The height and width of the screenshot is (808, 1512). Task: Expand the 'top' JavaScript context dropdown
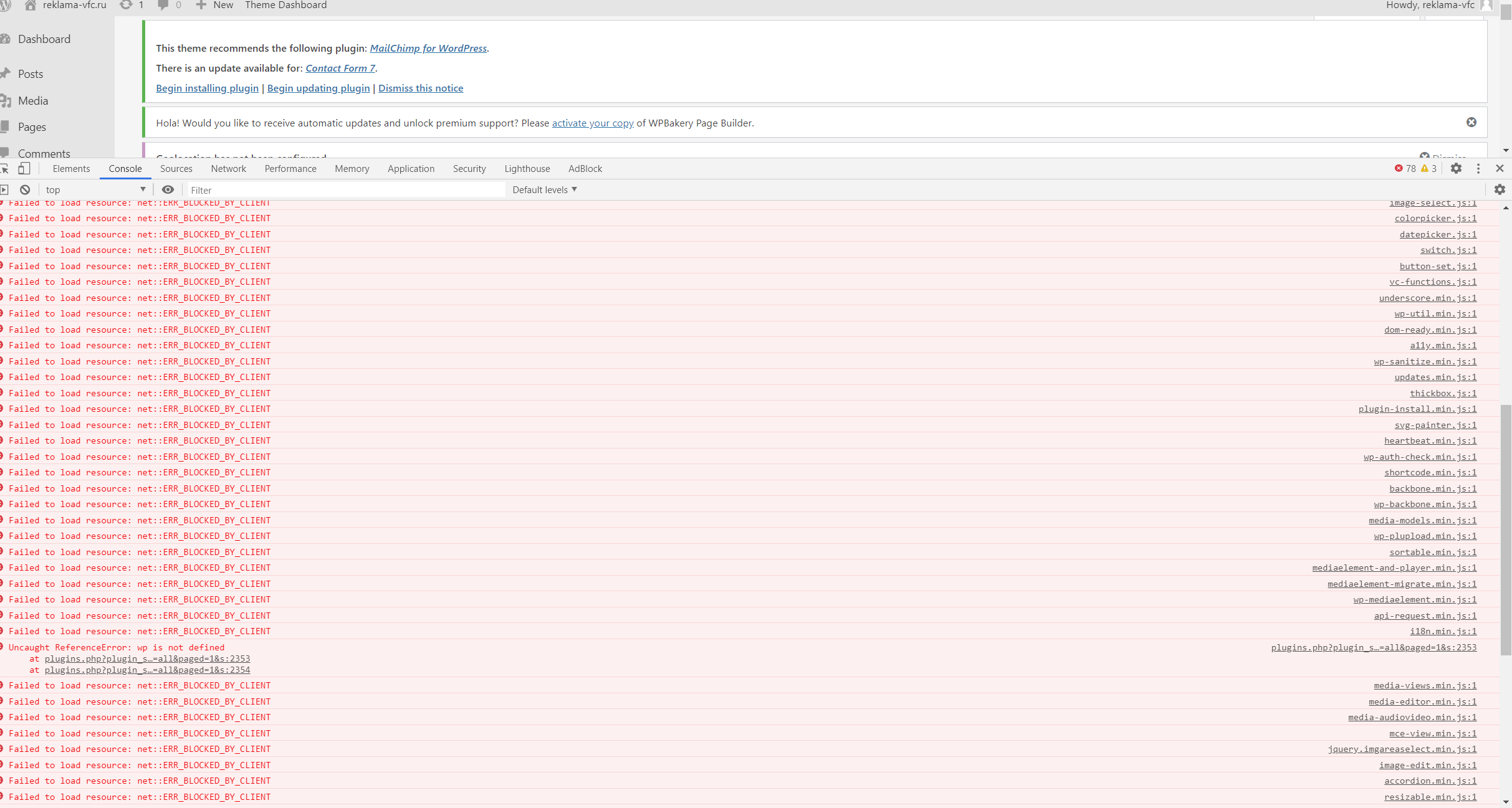click(95, 190)
